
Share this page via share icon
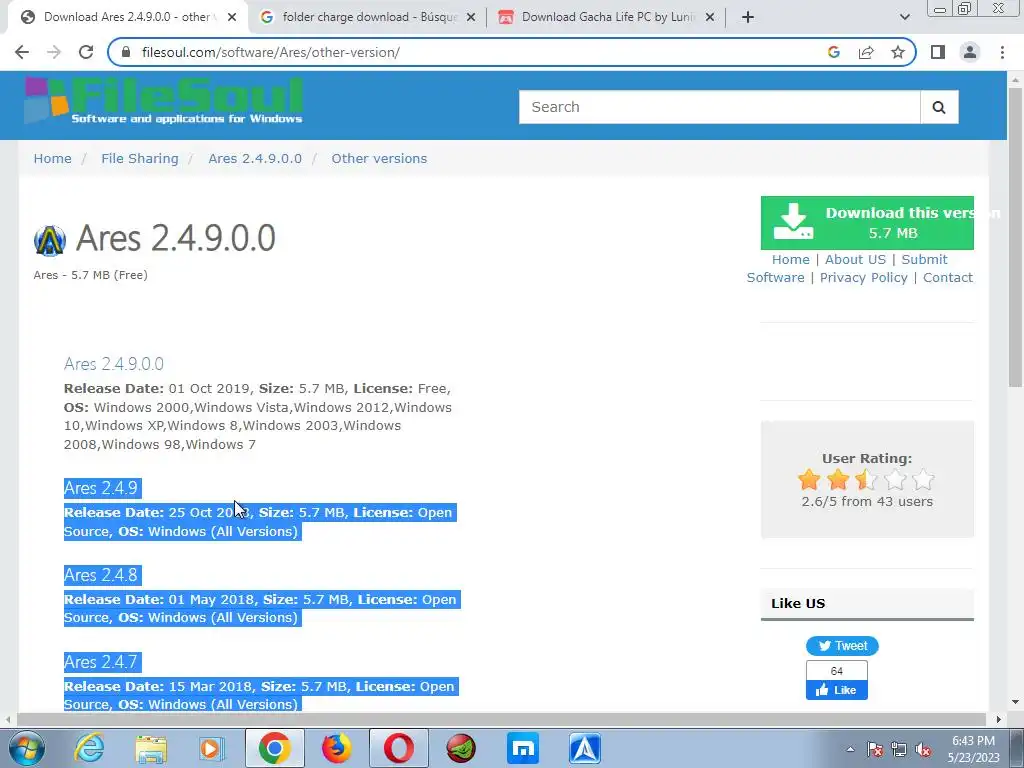866,52
